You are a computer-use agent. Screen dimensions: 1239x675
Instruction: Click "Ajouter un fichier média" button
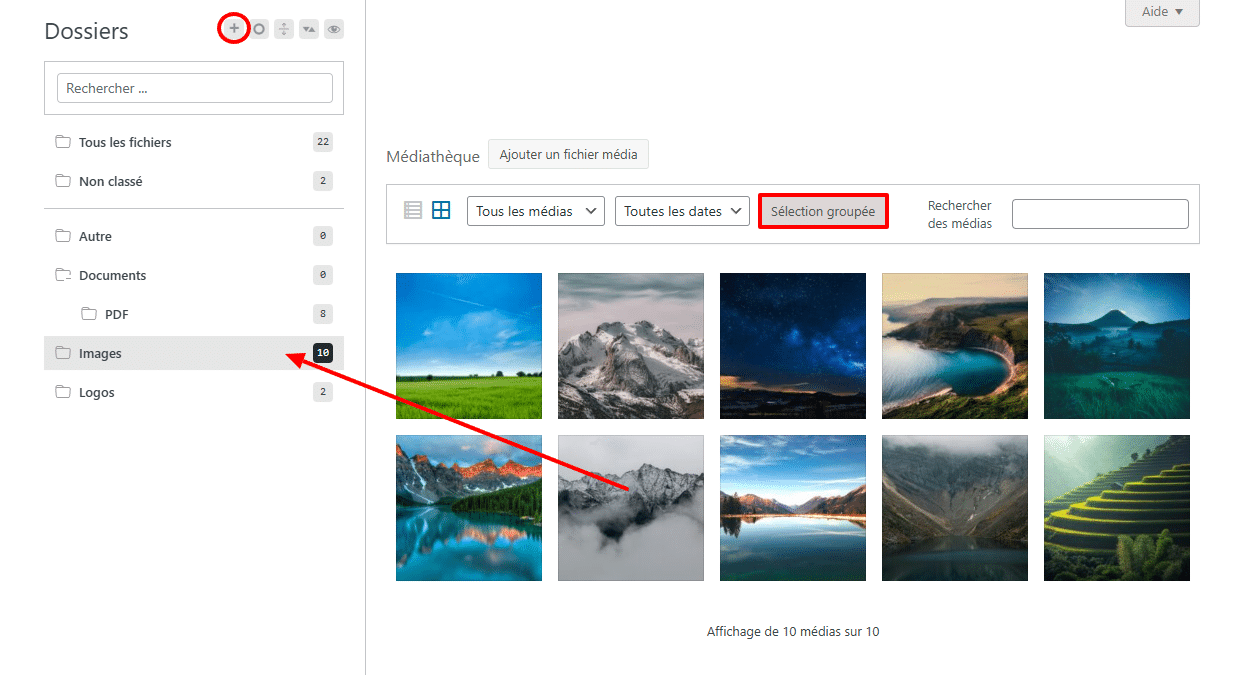(x=568, y=155)
